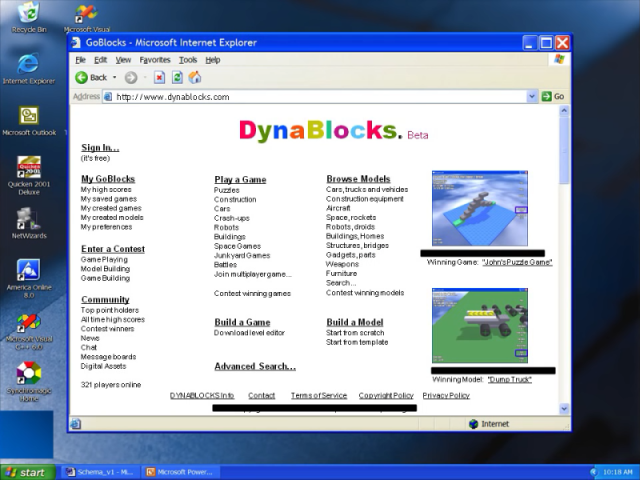Click the green Go button beside address bar
The width and height of the screenshot is (640, 480).
point(553,97)
